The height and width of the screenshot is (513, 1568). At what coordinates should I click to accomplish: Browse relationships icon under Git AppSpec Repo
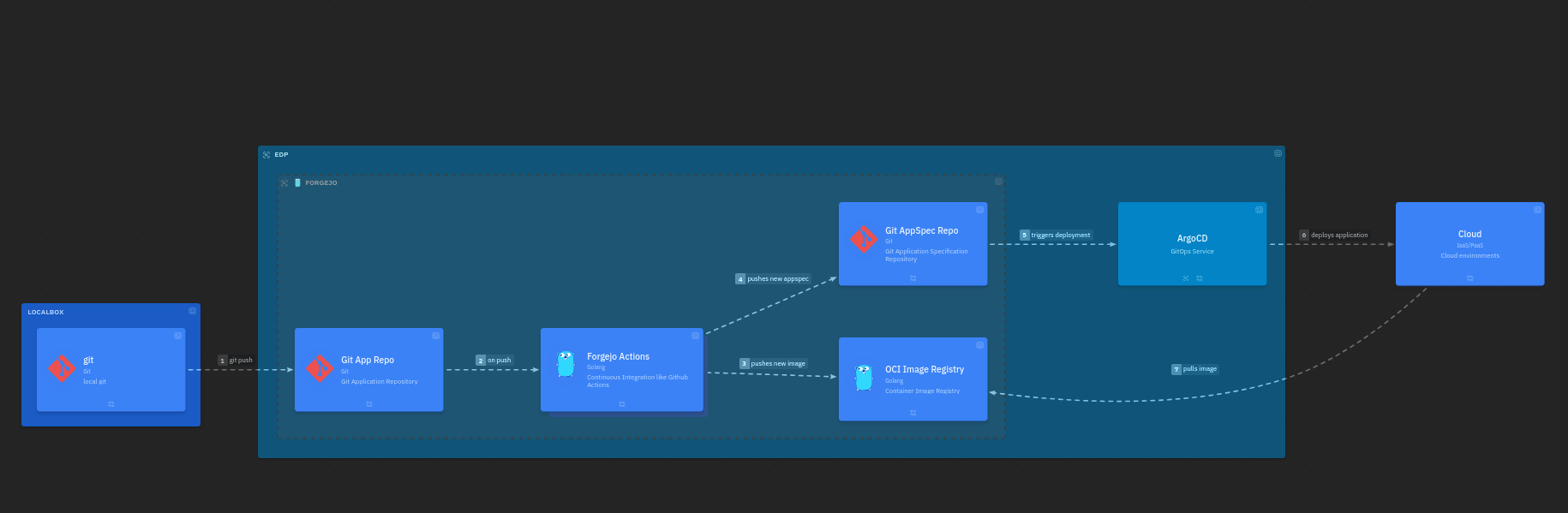pyautogui.click(x=913, y=278)
